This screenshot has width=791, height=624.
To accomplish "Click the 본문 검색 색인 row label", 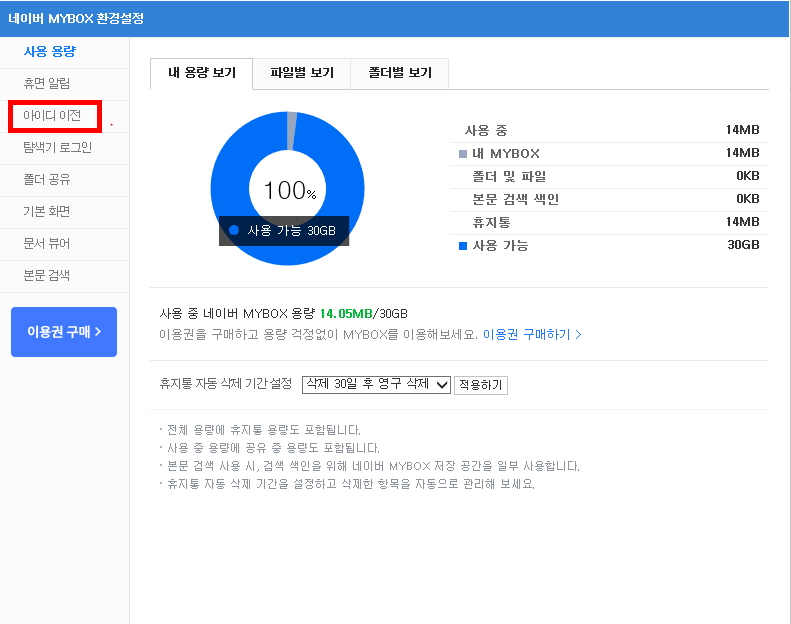I will coord(516,199).
